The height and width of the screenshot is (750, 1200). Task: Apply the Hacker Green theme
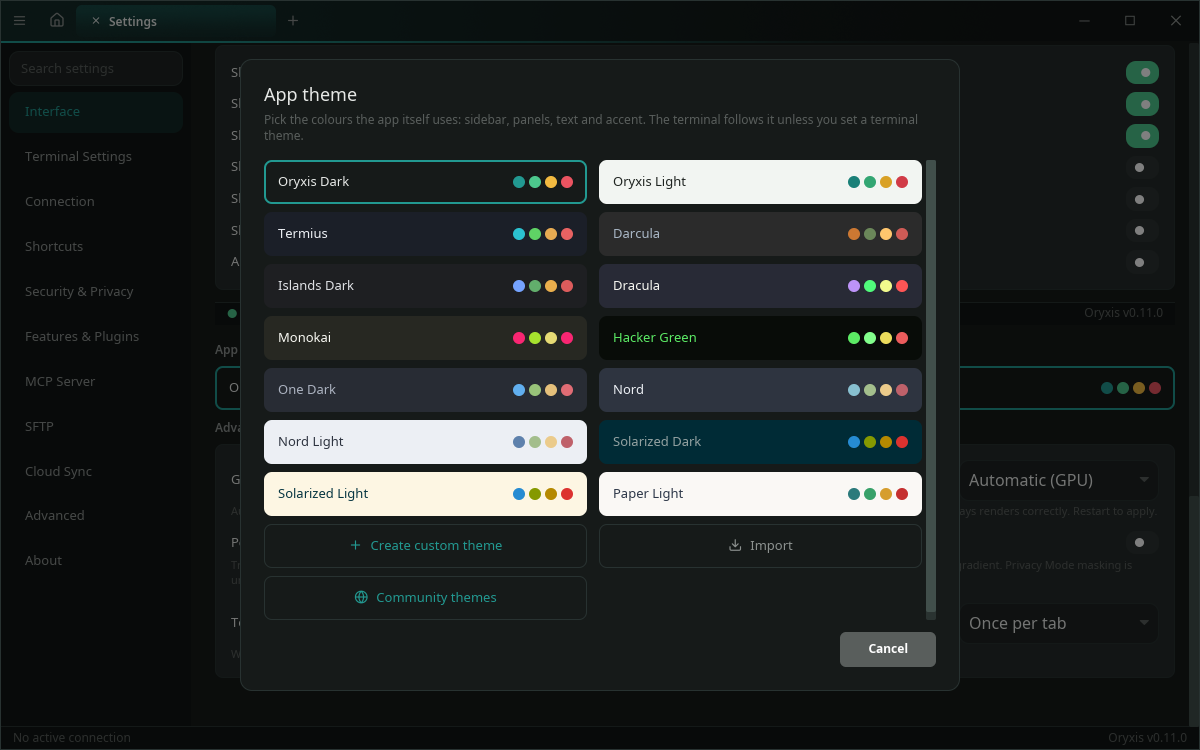click(760, 338)
